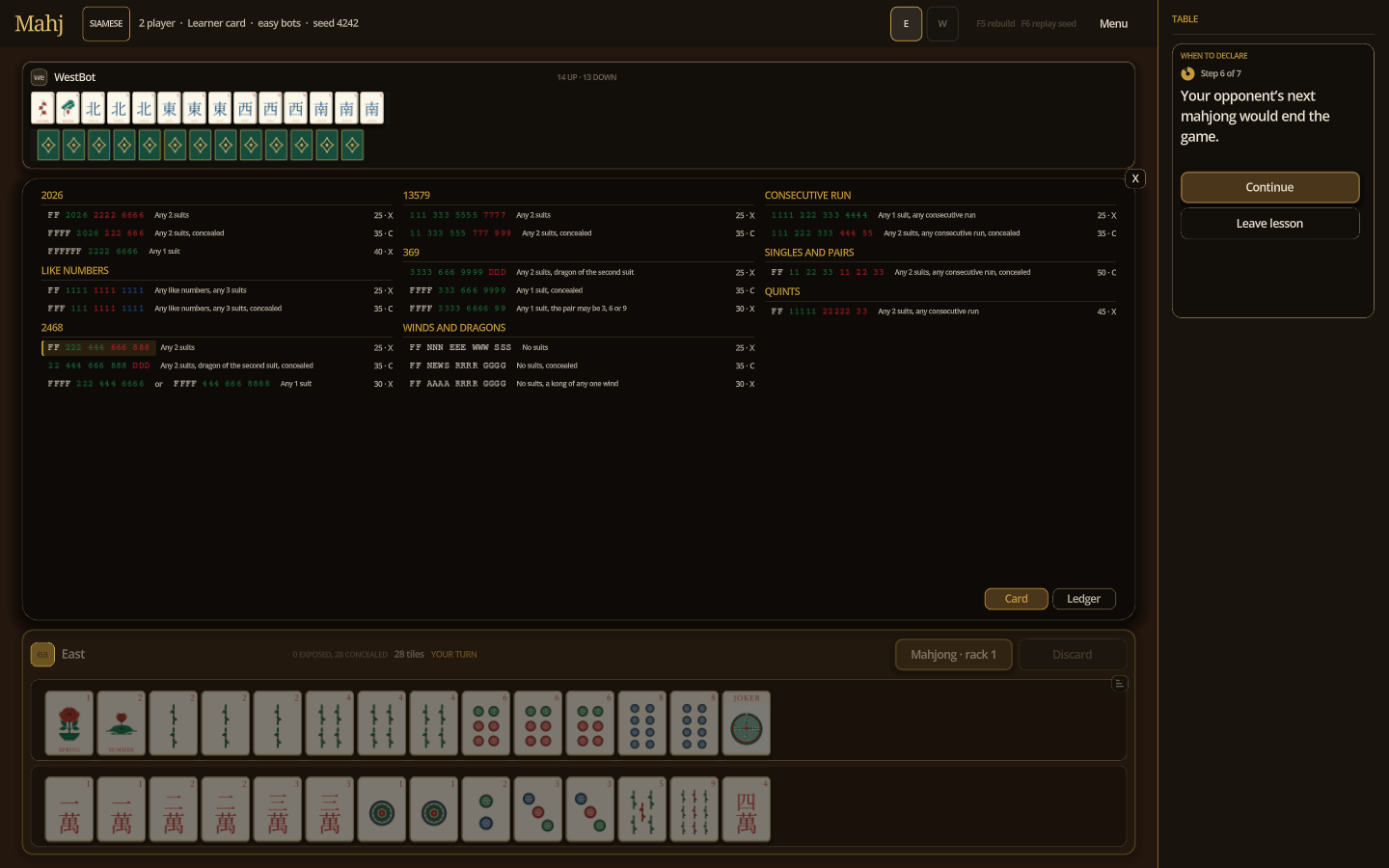Image resolution: width=1389 pixels, height=868 pixels.
Task: Select the Spring flower tile in the top rack
Action: (69, 722)
